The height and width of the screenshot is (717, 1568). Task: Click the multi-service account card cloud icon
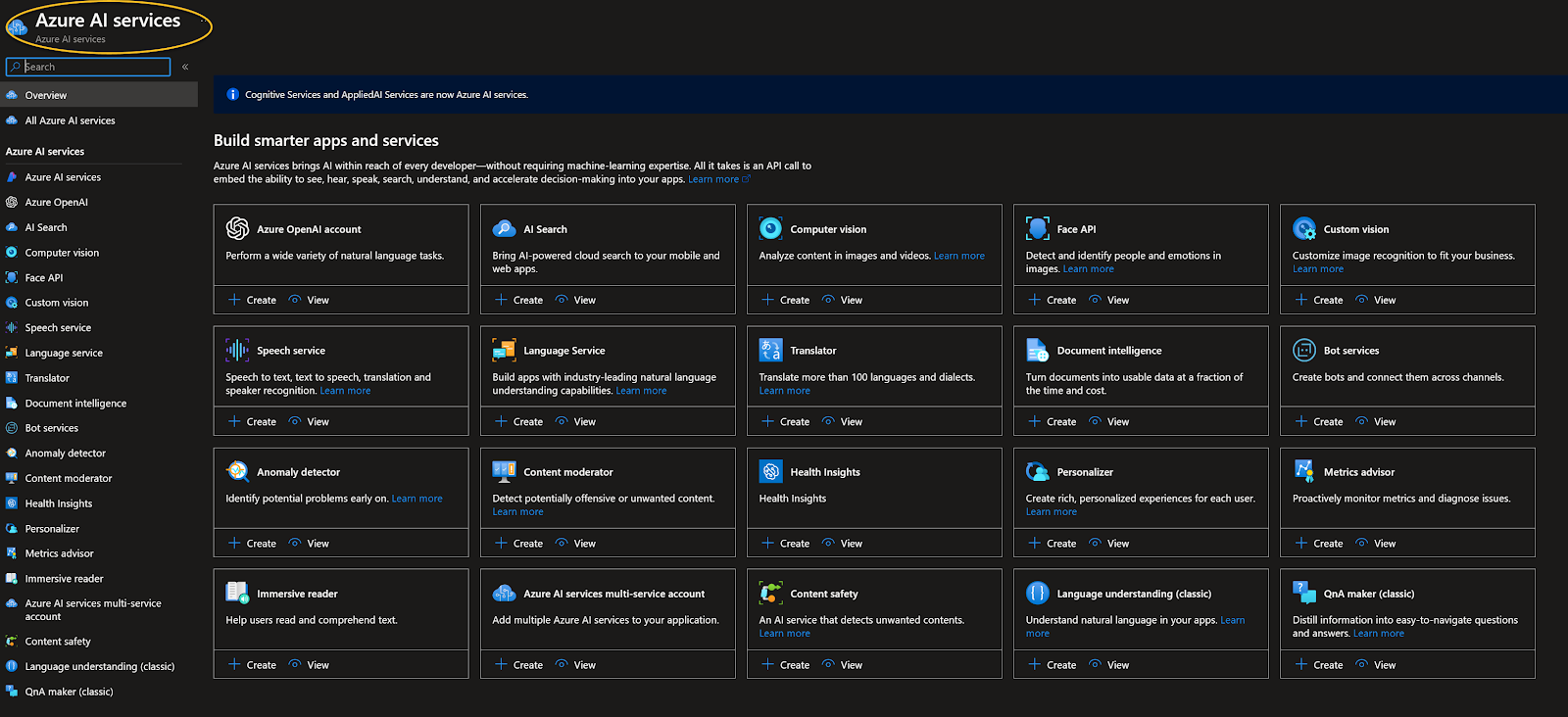click(x=504, y=593)
